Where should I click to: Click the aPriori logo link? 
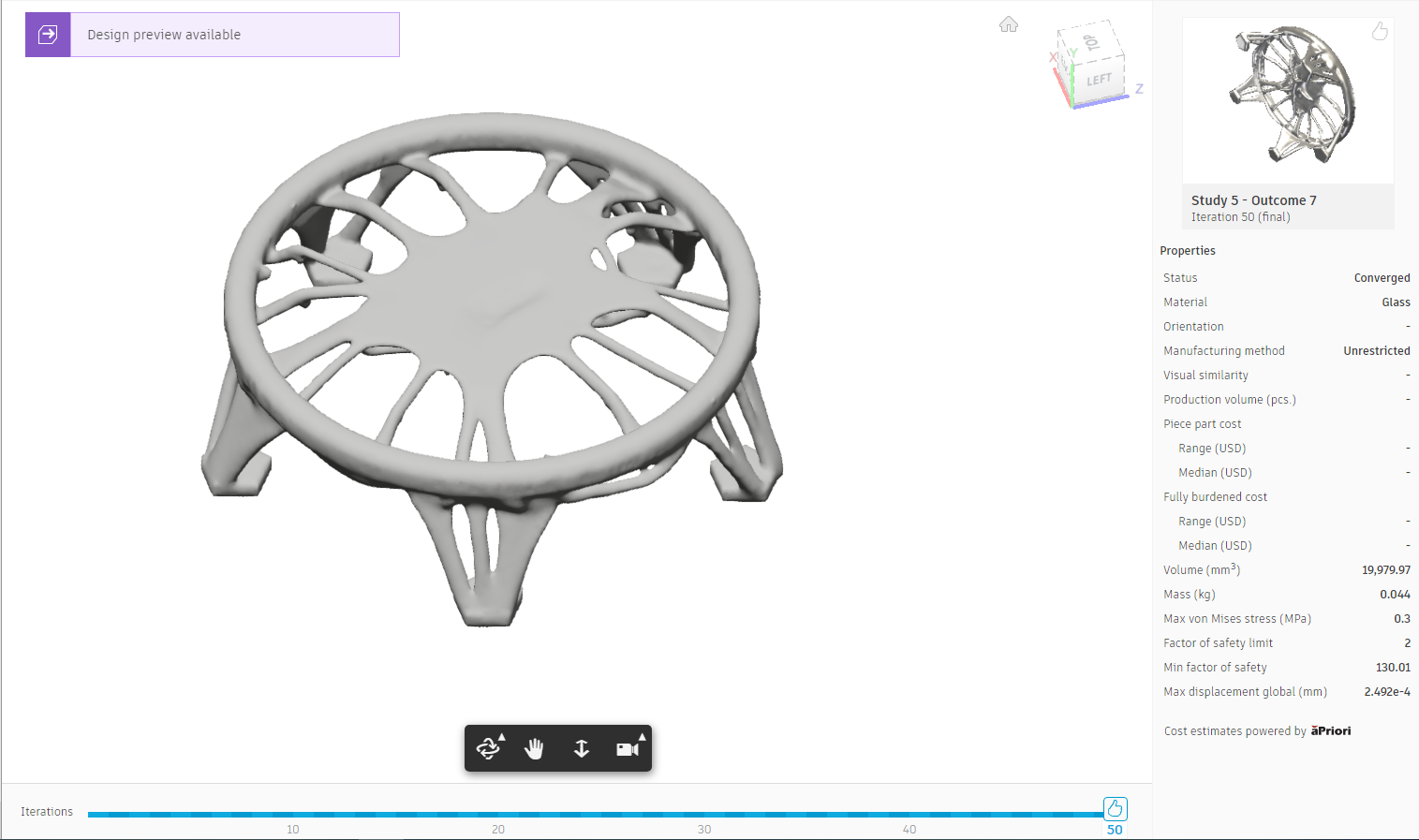tap(1331, 730)
